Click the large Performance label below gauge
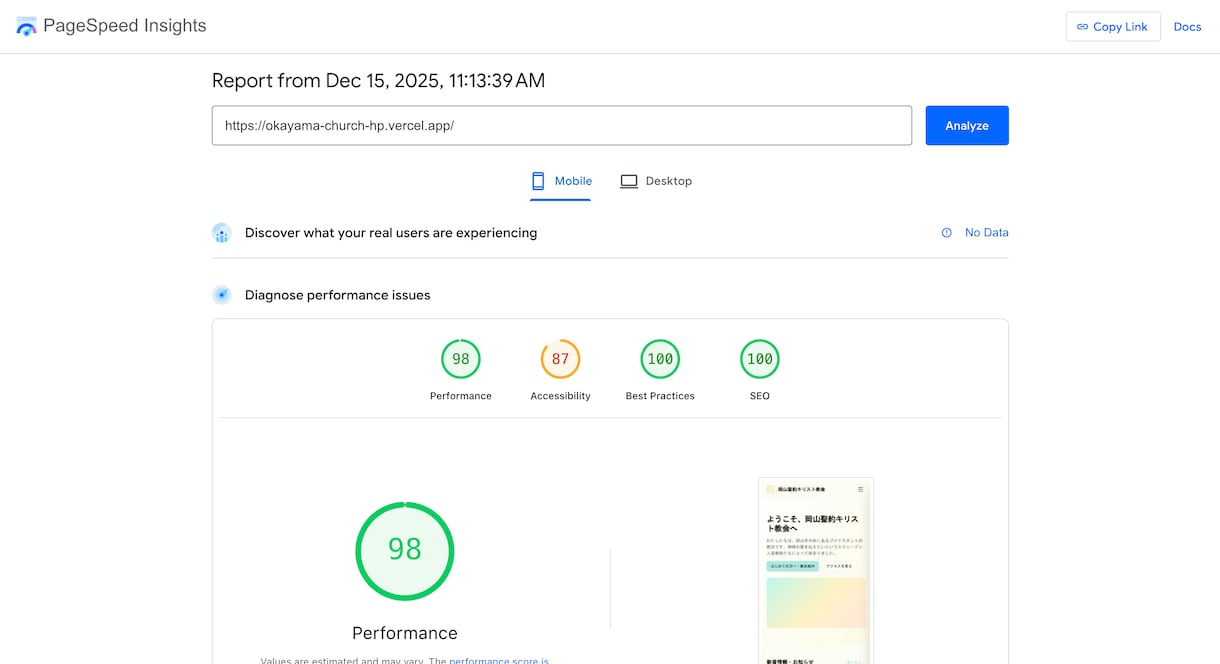 point(405,633)
